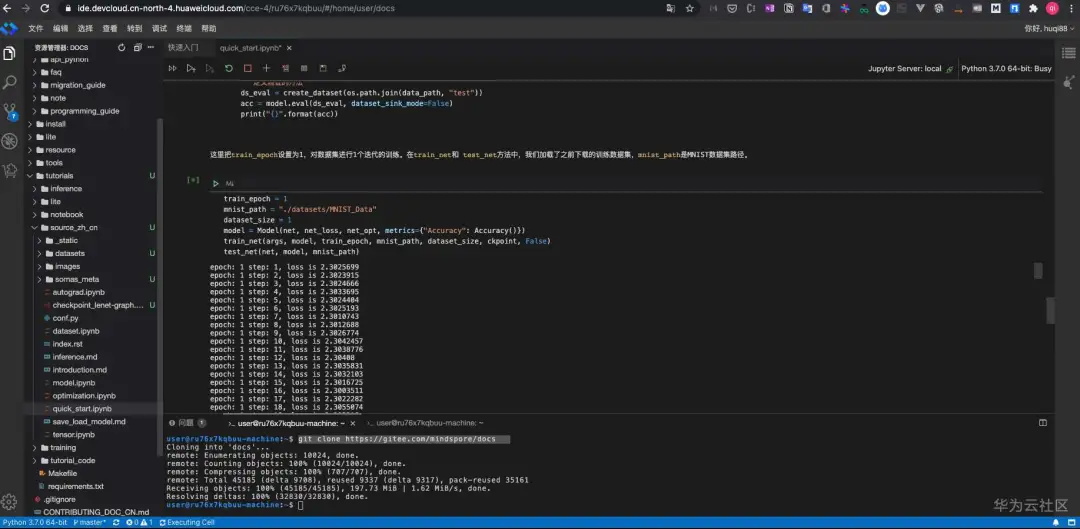This screenshot has width=1080, height=529.
Task: Bookmark this page with the star icon
Action: tap(689, 8)
